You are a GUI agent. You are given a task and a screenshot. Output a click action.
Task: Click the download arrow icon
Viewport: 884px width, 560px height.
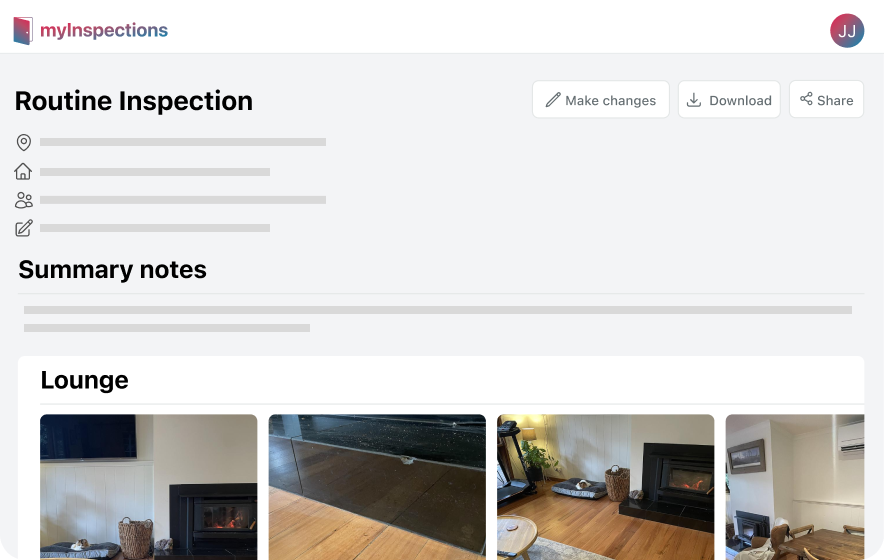pyautogui.click(x=694, y=100)
